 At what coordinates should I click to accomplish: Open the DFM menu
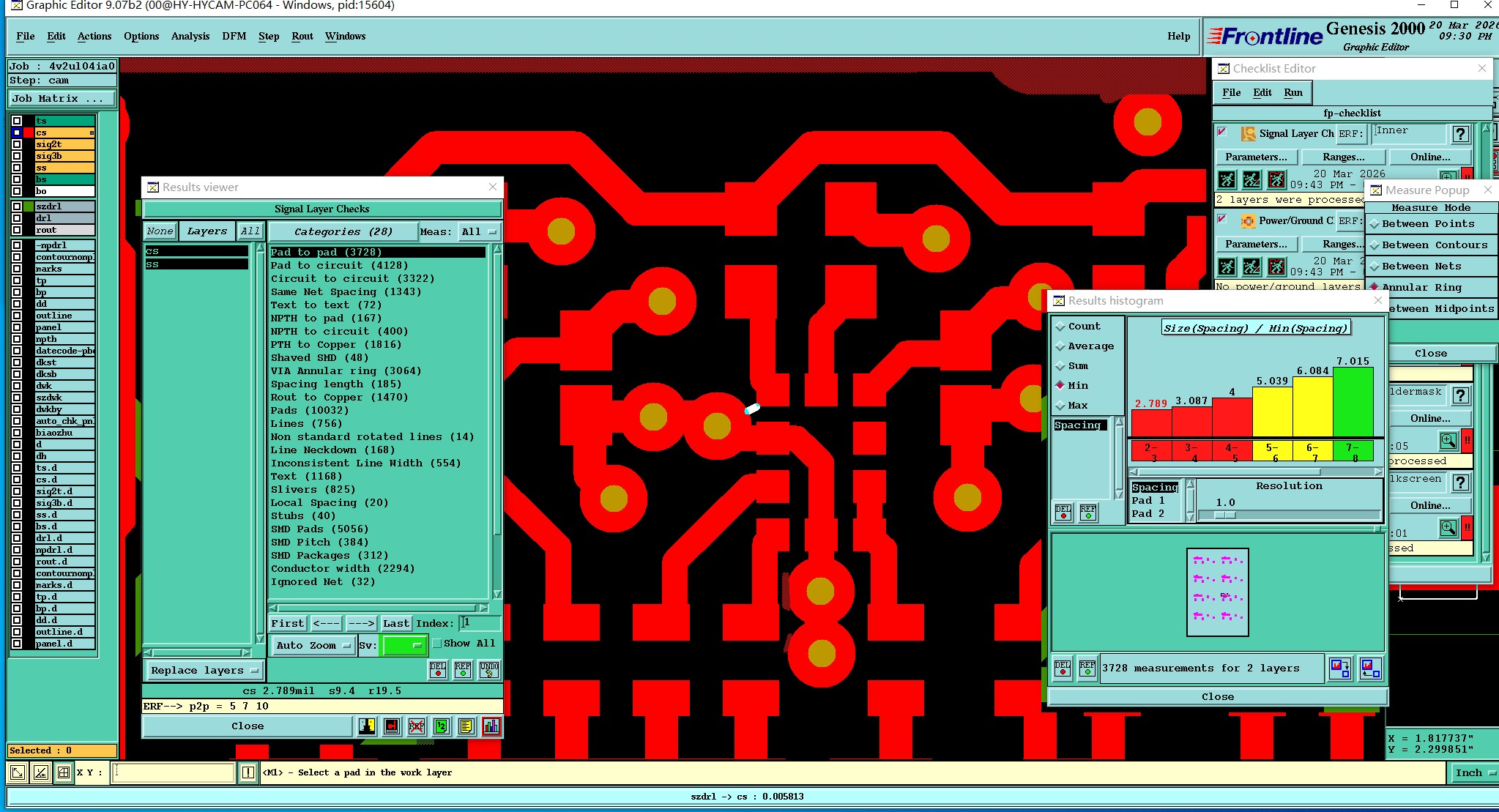coord(234,36)
